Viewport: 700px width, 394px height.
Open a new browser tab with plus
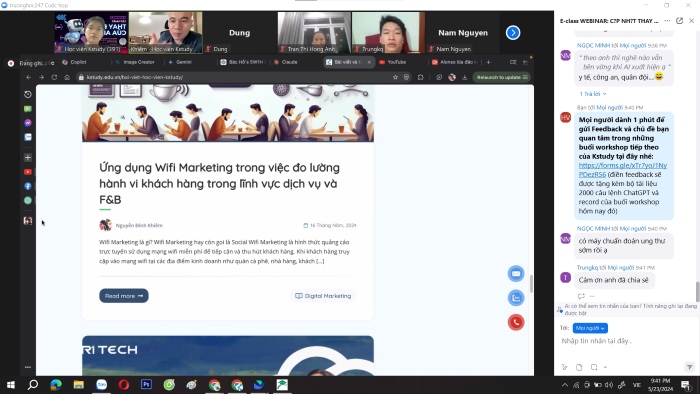point(488,62)
